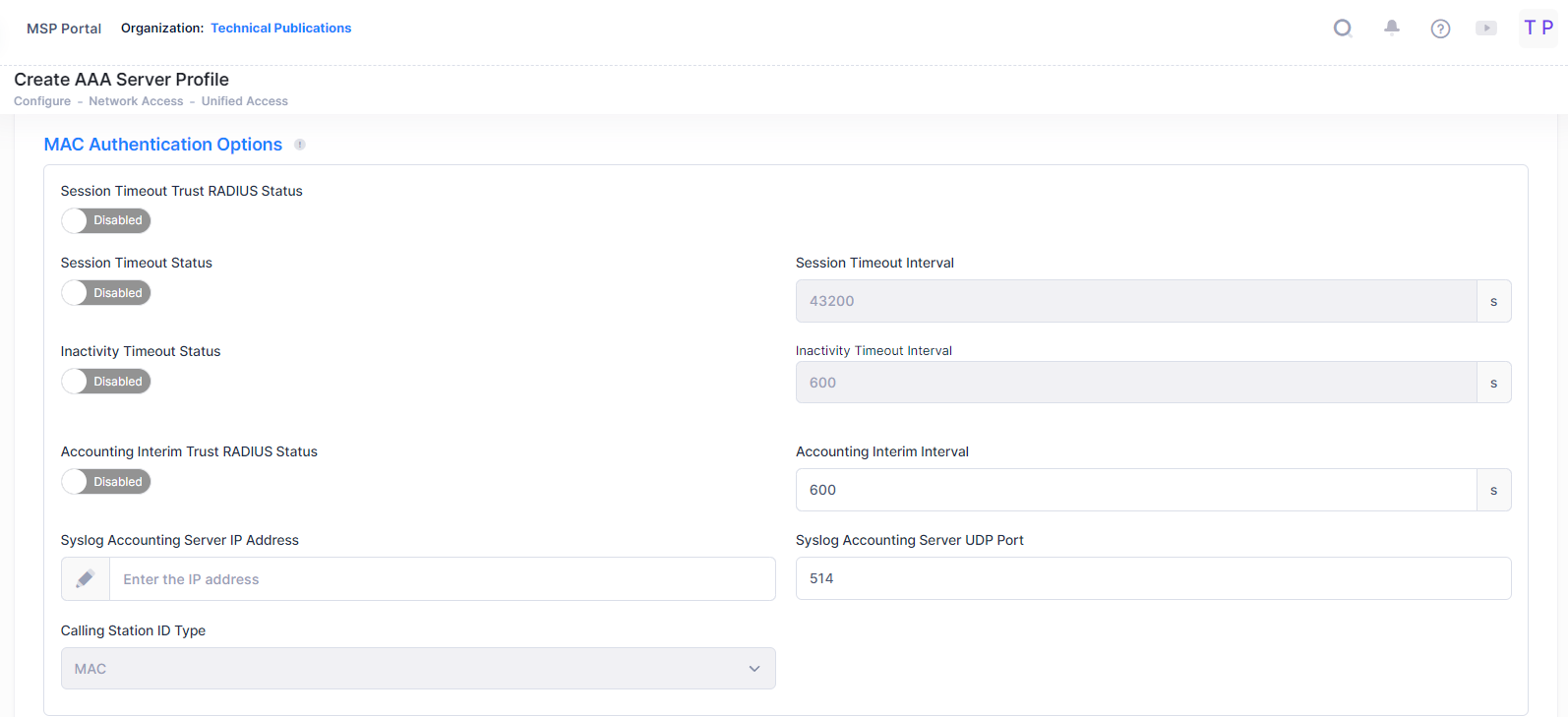
Task: Enable the Session Timeout Status switch
Action: pyautogui.click(x=106, y=293)
